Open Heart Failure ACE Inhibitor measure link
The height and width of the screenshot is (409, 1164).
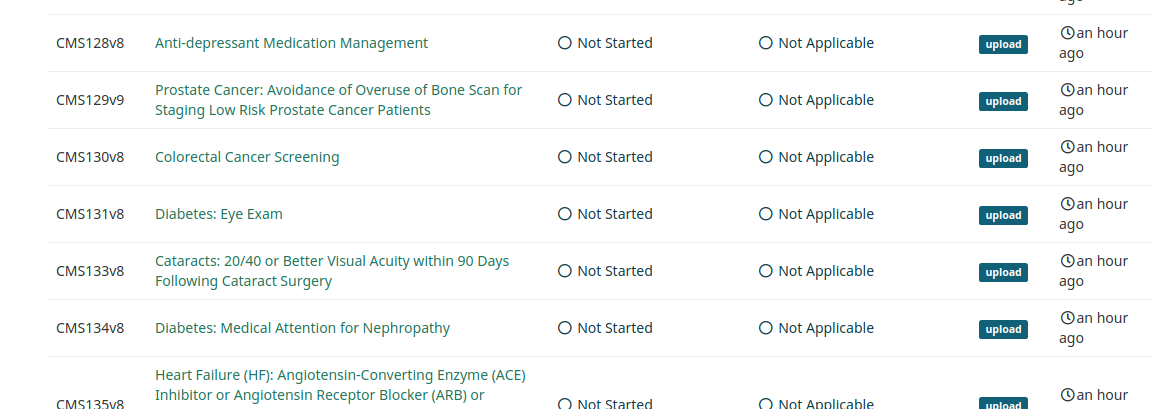340,390
